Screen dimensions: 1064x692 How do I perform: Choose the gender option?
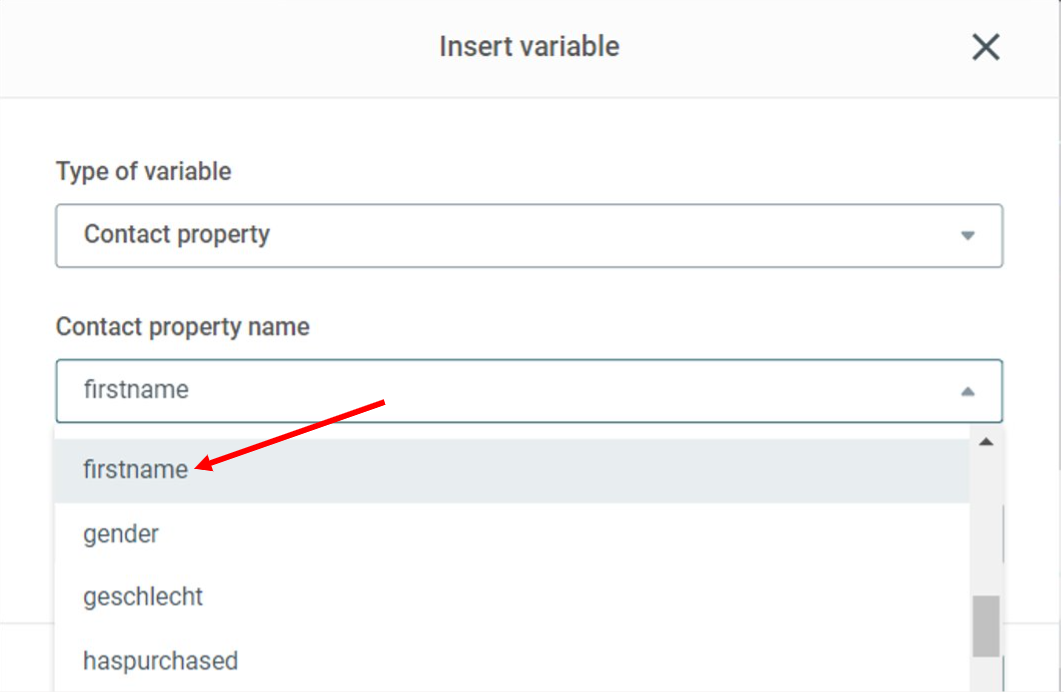[121, 535]
